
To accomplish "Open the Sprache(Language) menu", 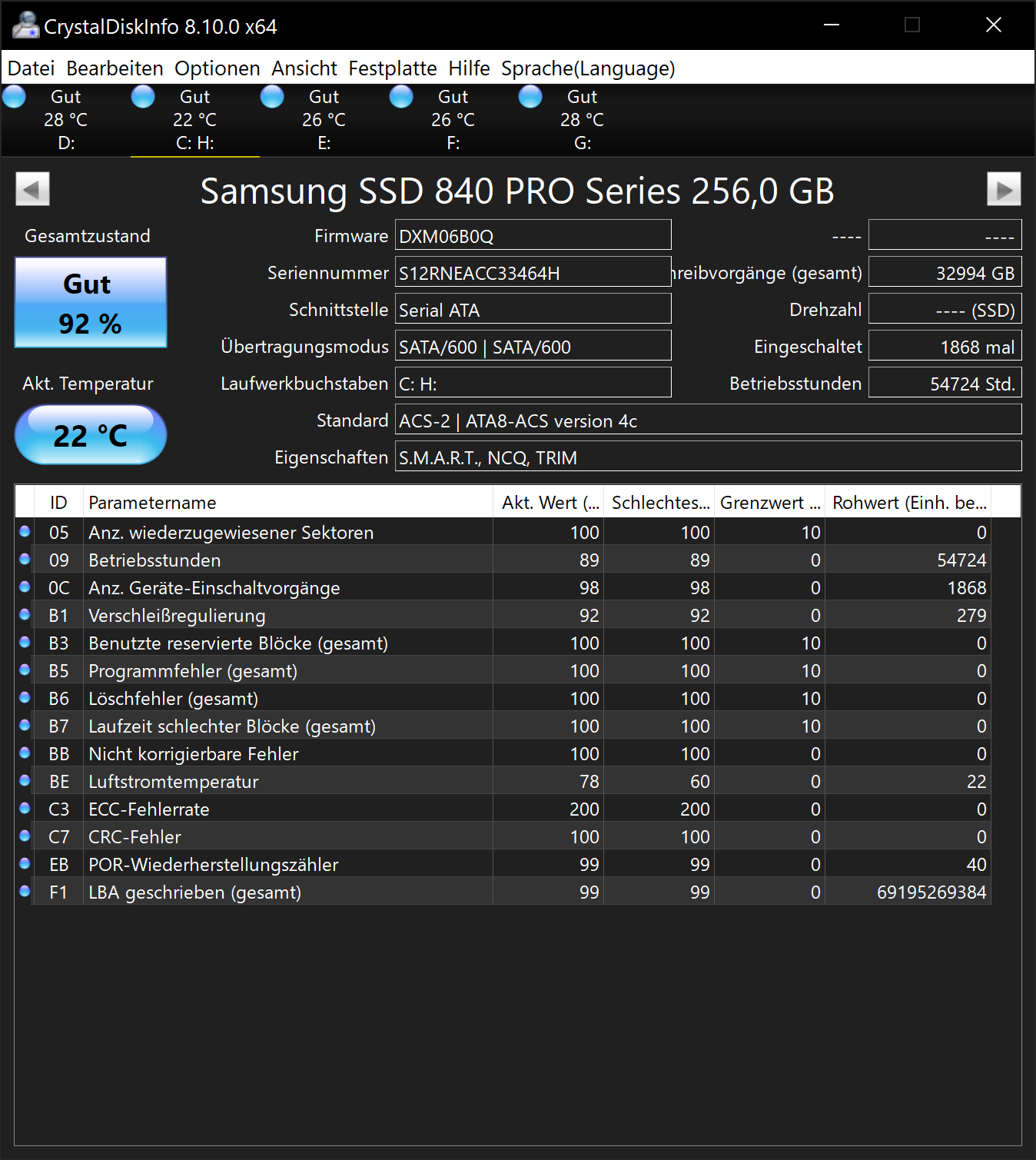I will (x=588, y=68).
